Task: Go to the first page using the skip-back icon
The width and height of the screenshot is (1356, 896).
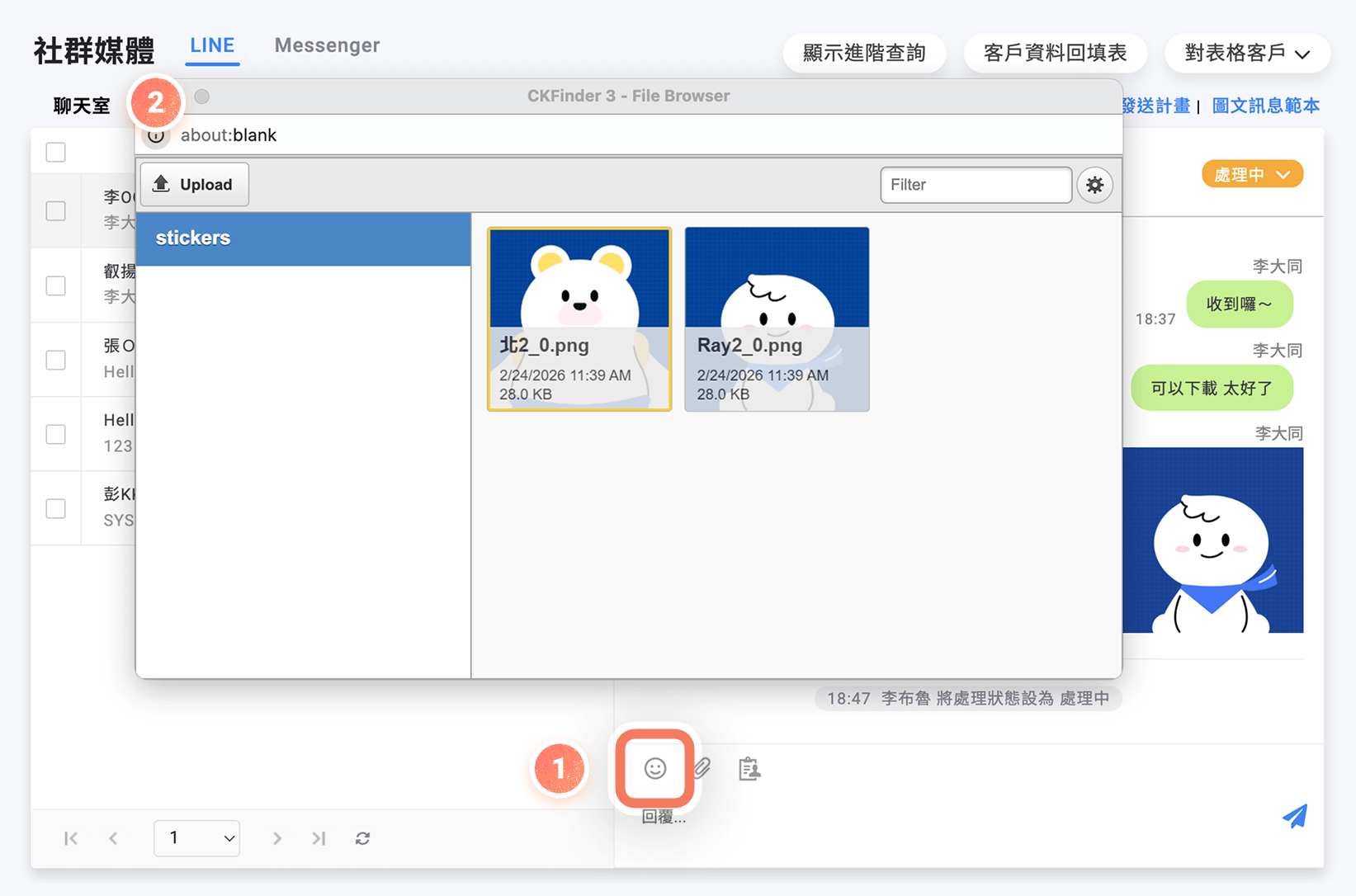Action: point(72,838)
